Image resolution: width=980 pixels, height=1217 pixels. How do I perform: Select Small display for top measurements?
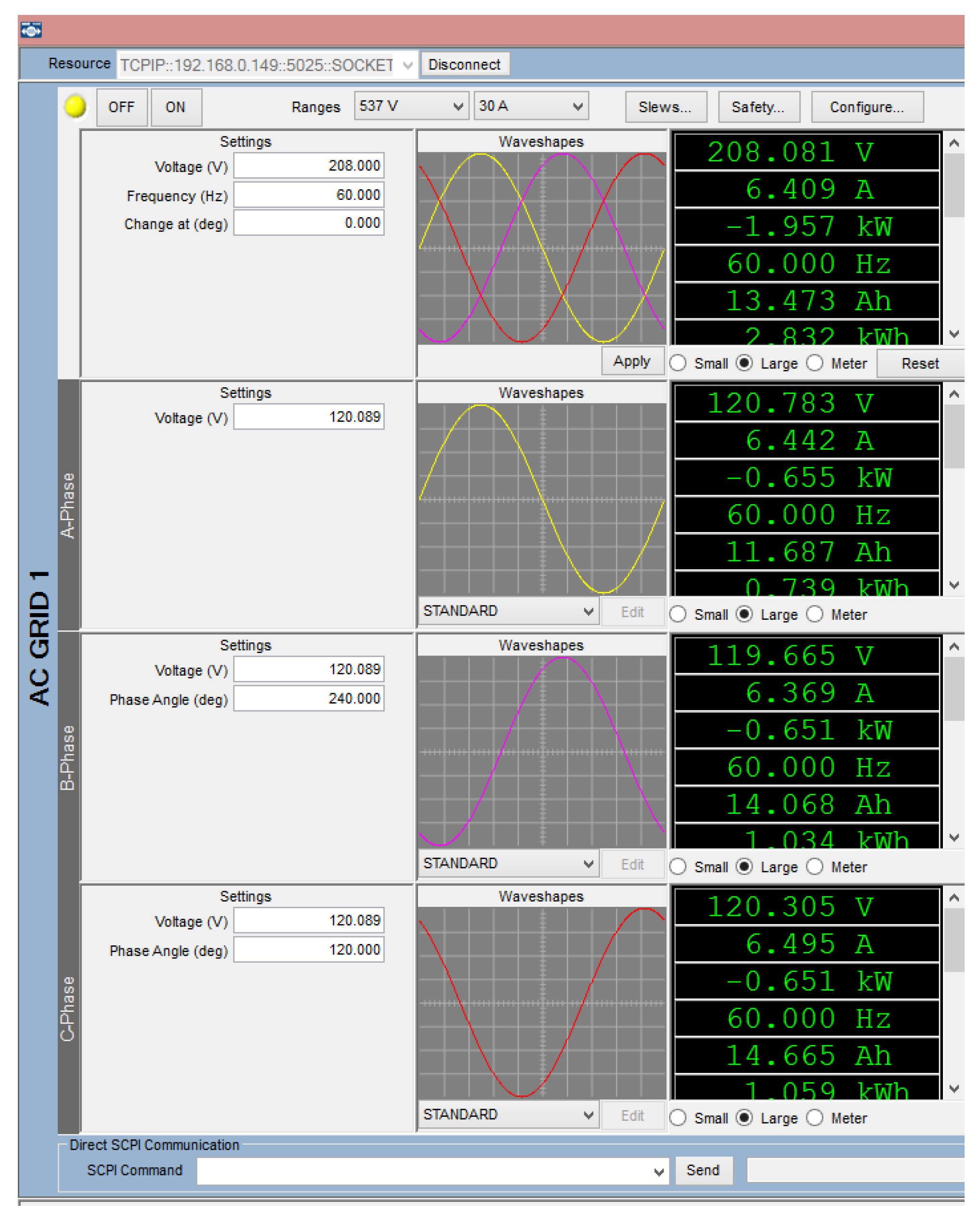[x=678, y=363]
